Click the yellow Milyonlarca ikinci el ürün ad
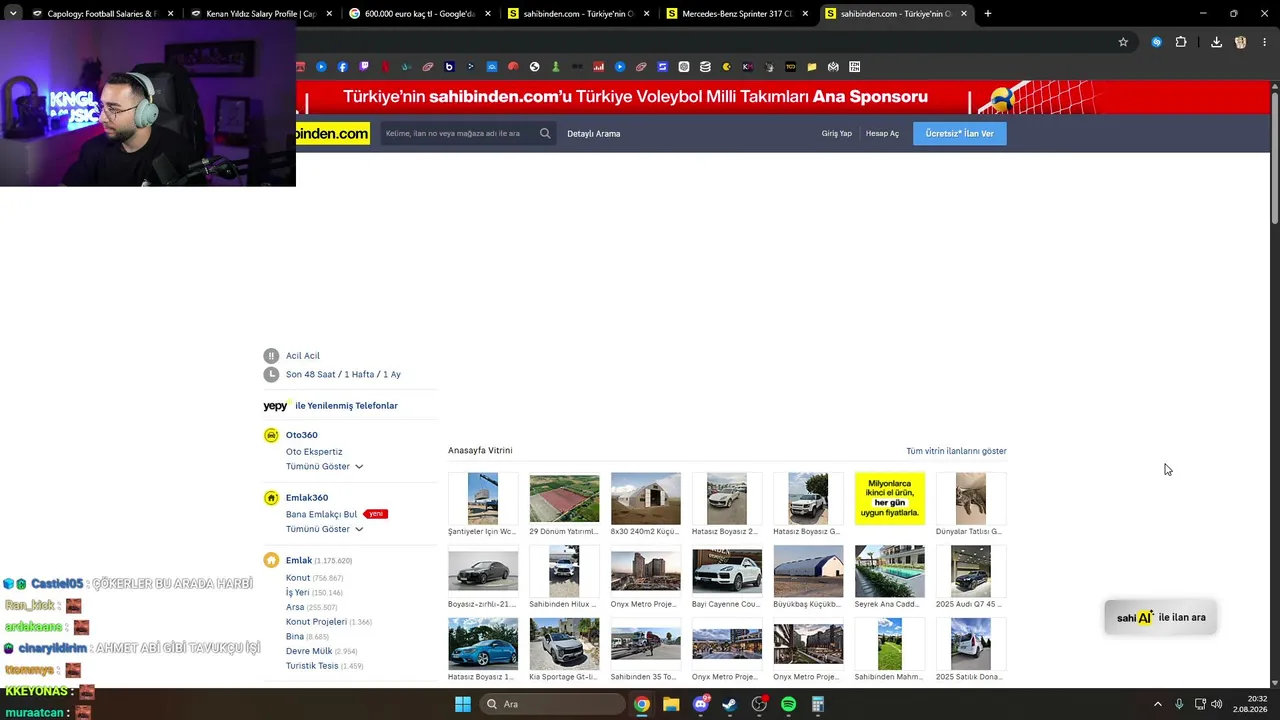Screen dimensions: 1280x720 pos(890,498)
